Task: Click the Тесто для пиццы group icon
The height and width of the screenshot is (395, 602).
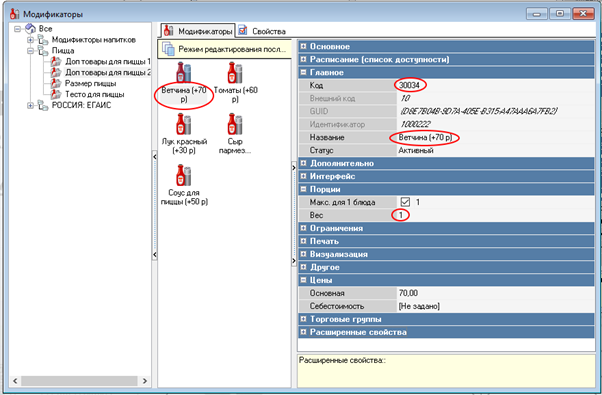Action: (x=56, y=94)
